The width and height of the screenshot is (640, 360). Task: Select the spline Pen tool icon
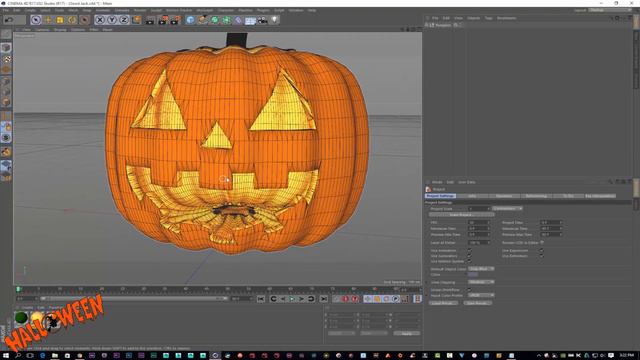(x=202, y=20)
